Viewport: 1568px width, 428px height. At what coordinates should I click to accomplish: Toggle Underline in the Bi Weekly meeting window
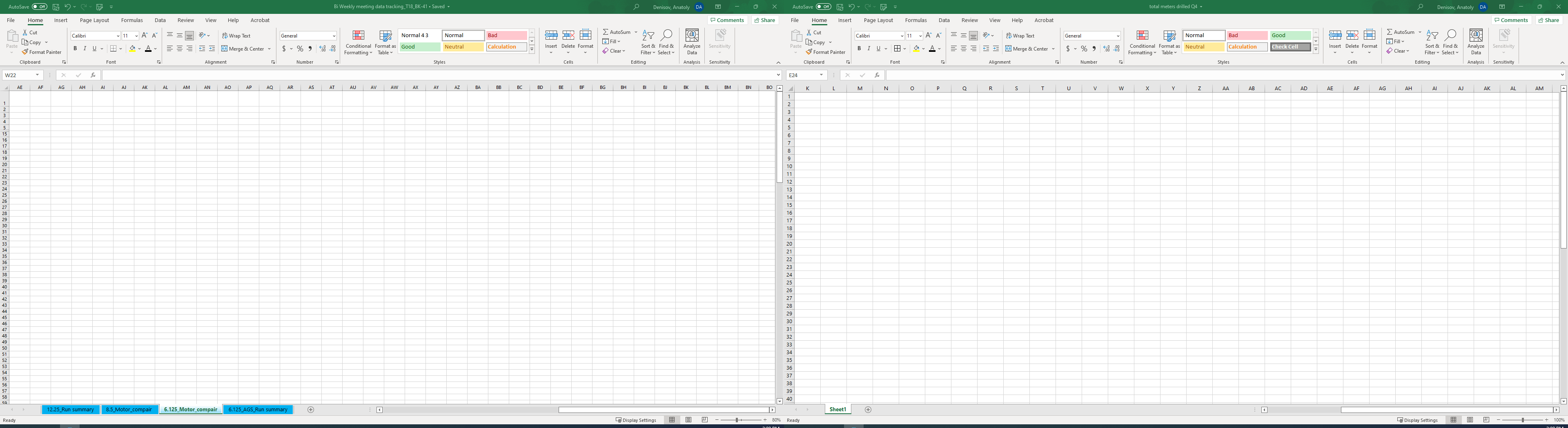point(94,49)
